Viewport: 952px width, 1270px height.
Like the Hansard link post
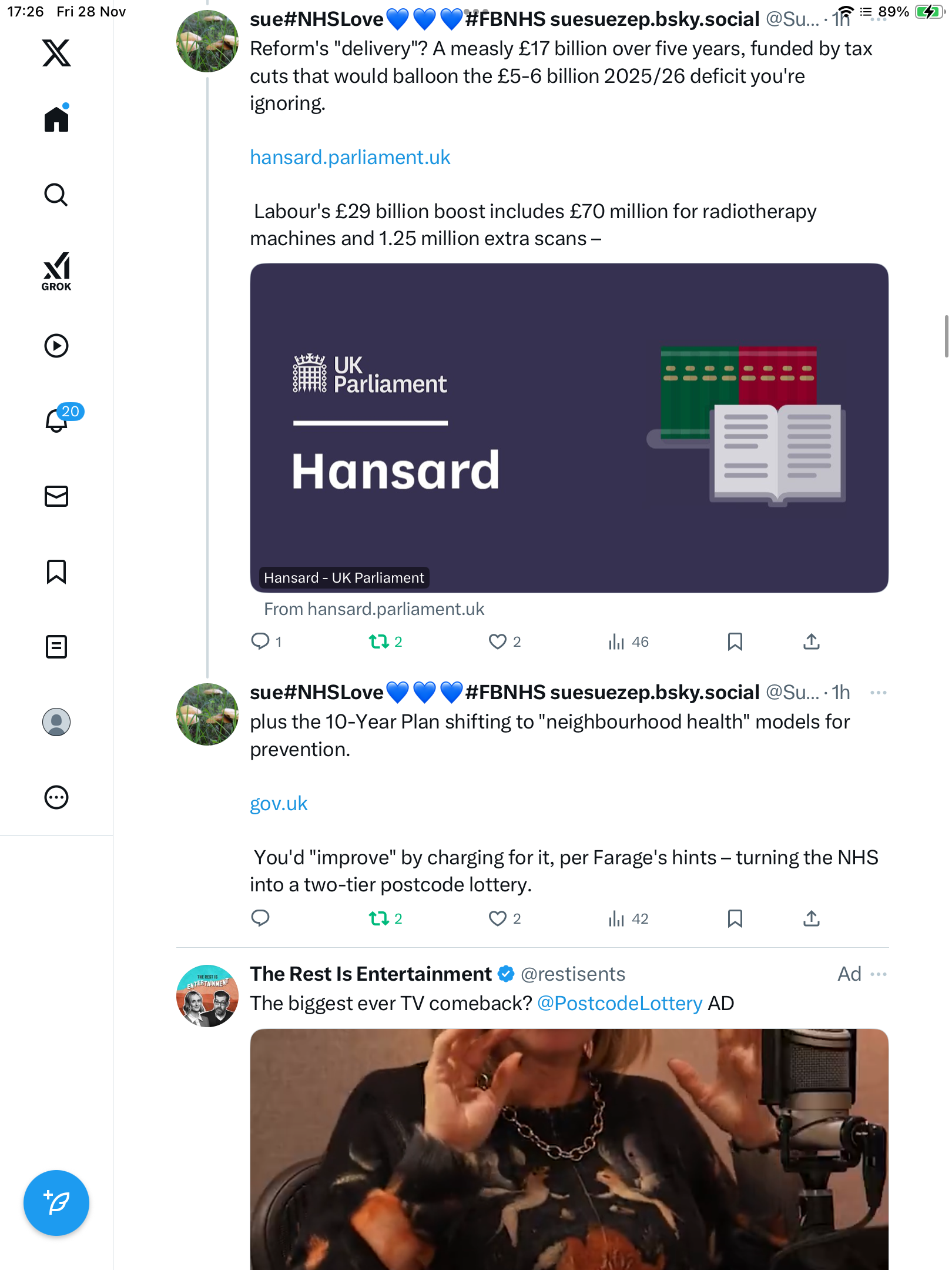coord(498,641)
